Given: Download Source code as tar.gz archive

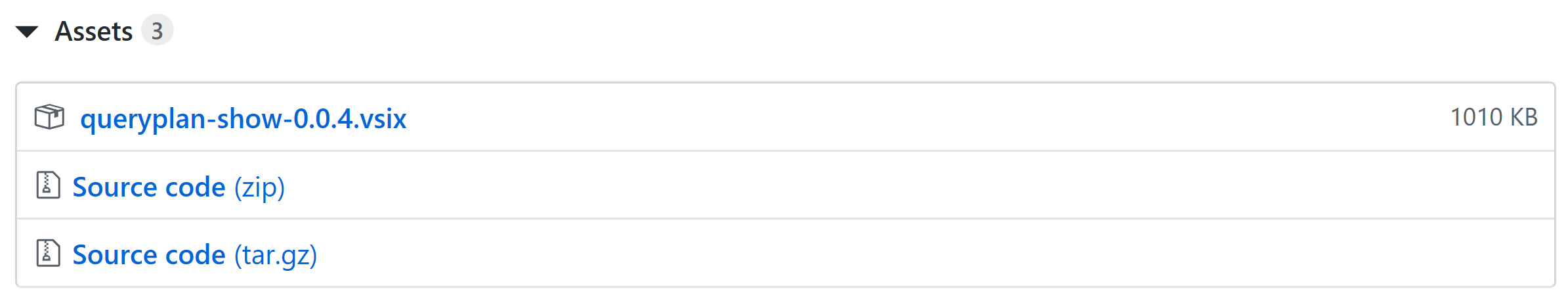Looking at the screenshot, I should (194, 255).
